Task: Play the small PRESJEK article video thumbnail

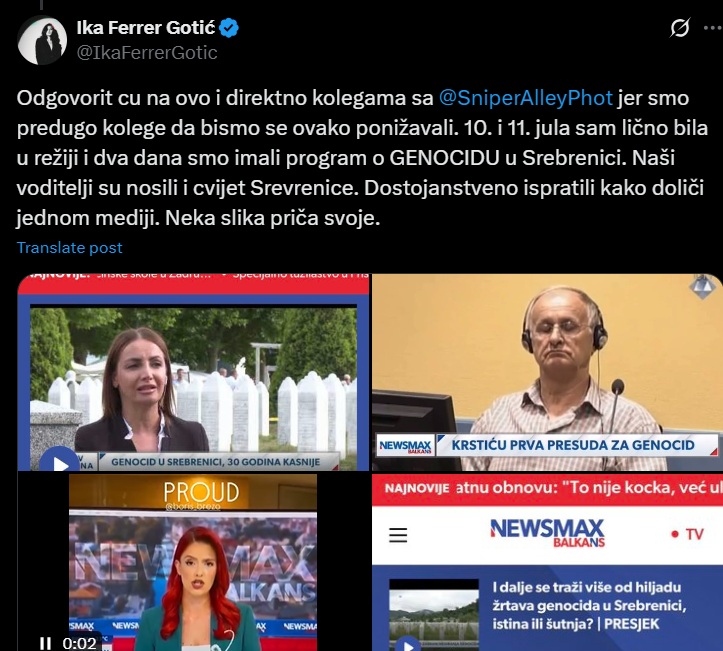Action: 408,644
